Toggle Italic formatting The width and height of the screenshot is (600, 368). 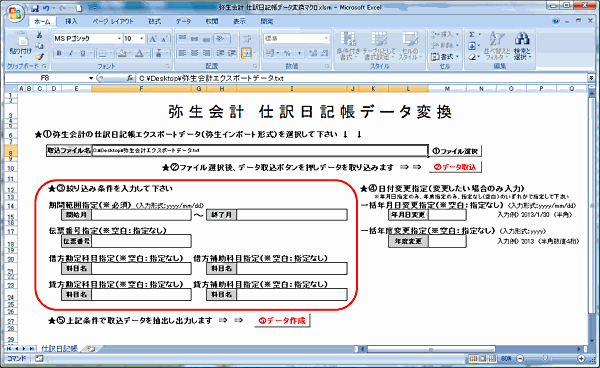[71, 53]
